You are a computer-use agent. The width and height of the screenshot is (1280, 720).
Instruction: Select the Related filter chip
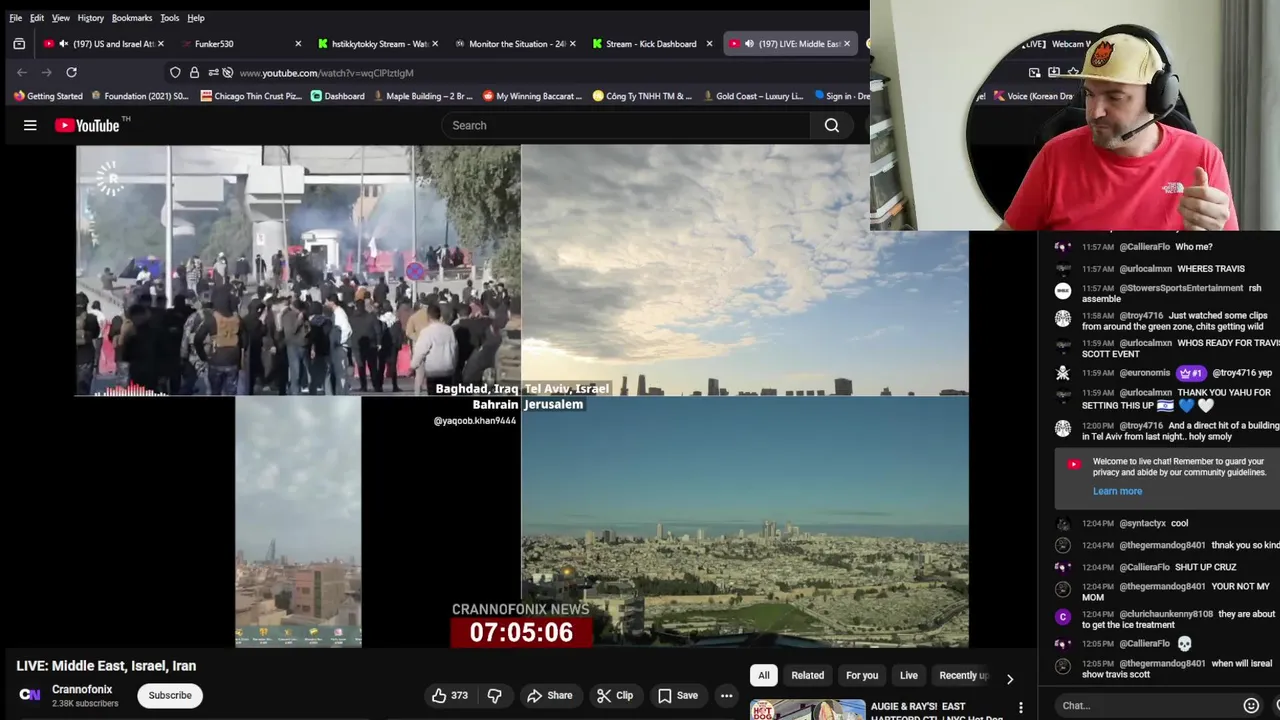808,675
